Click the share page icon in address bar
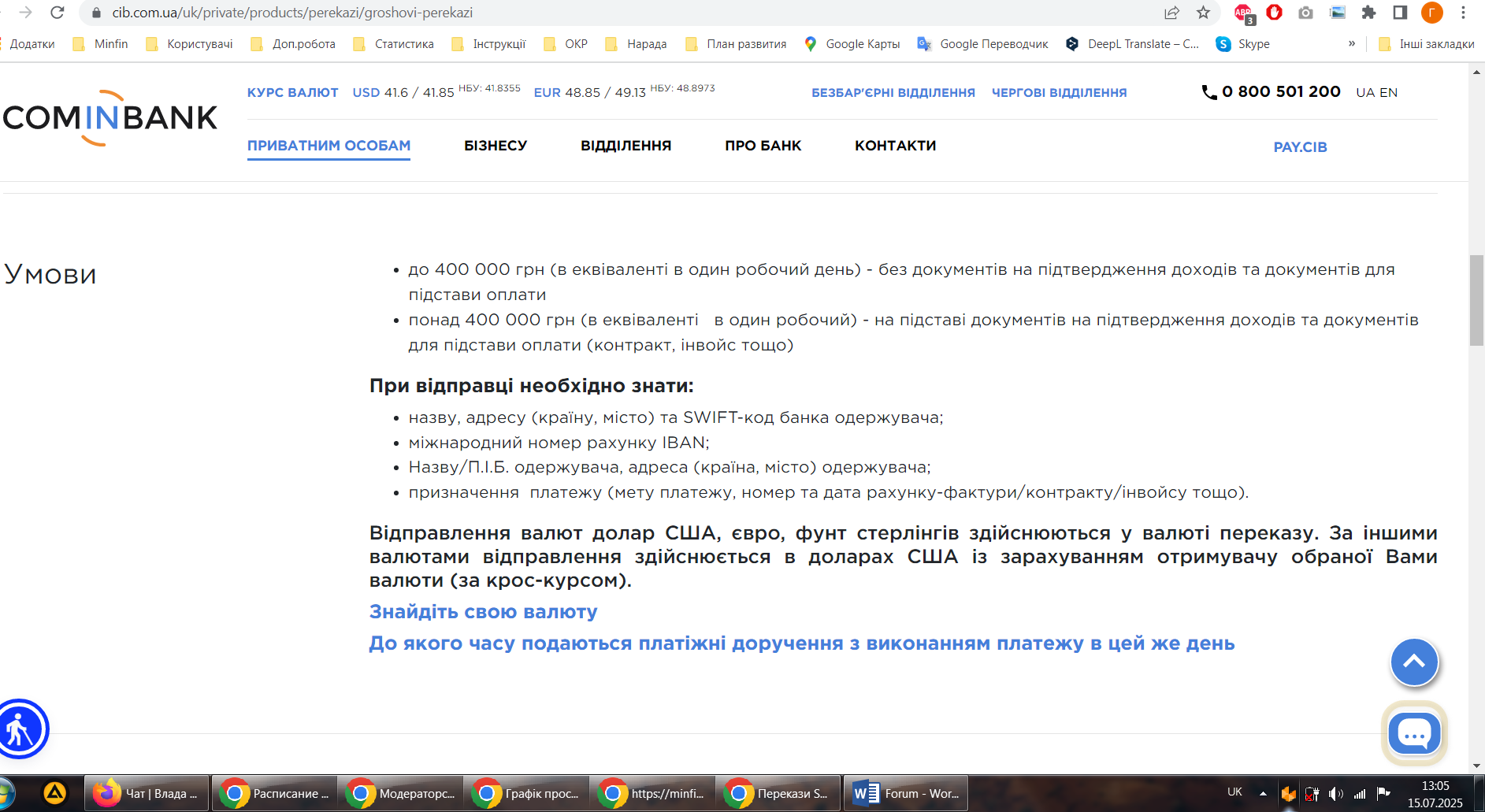 [1171, 13]
